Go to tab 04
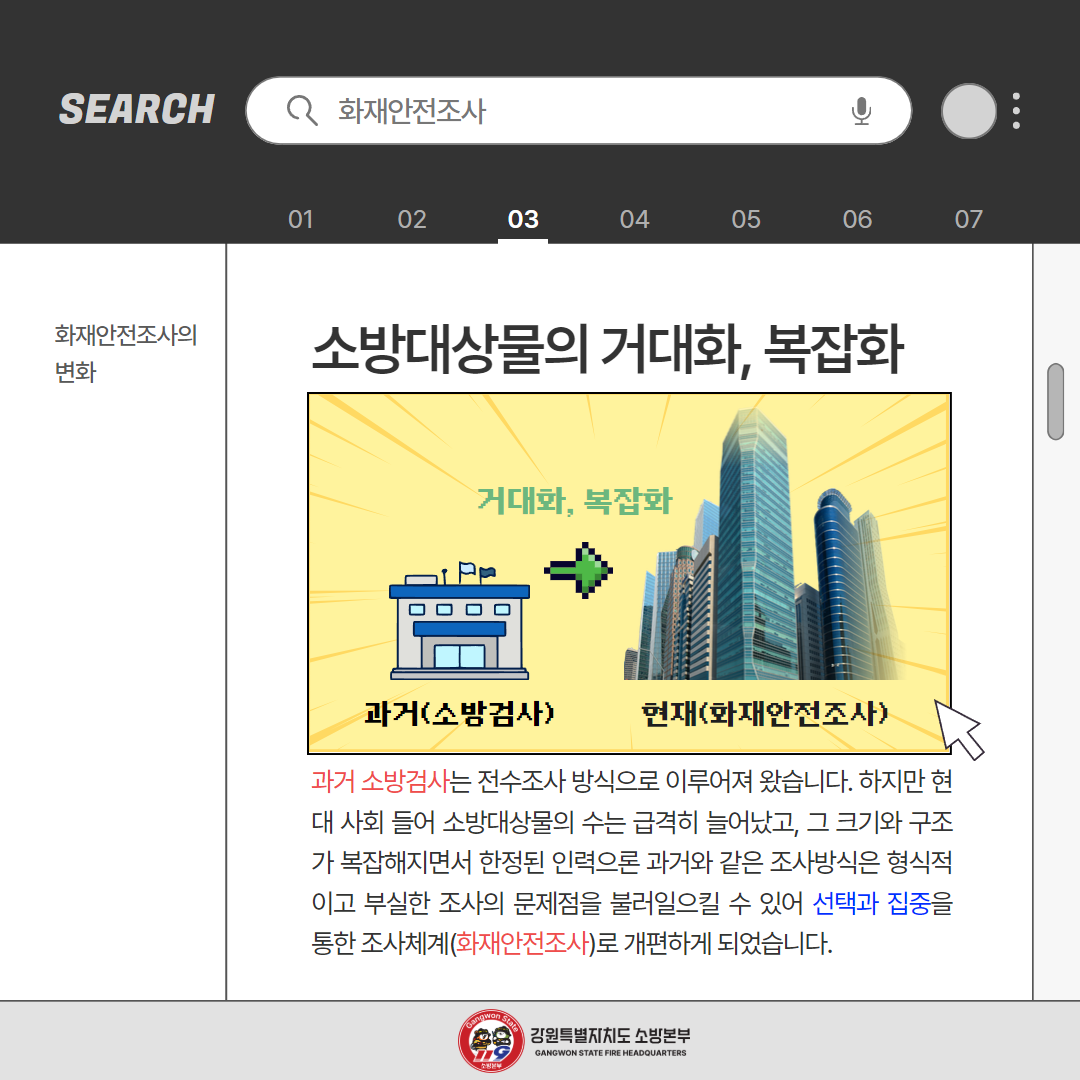 tap(634, 219)
